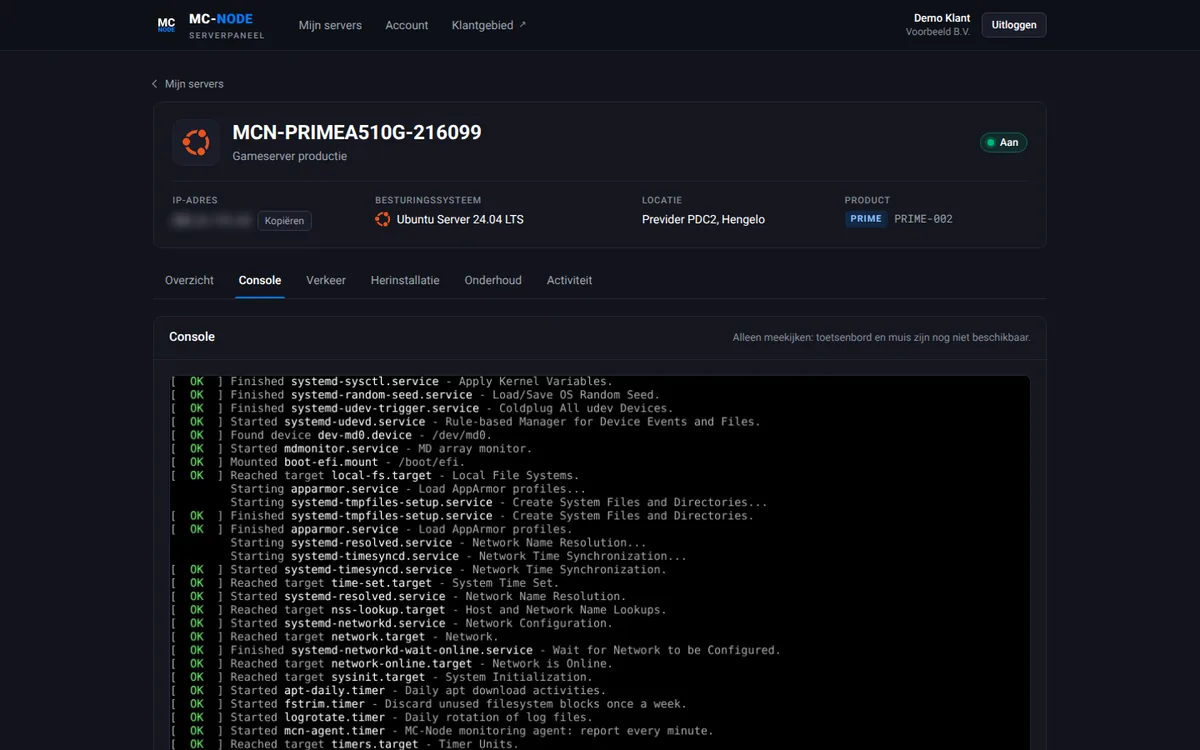The height and width of the screenshot is (750, 1200).
Task: Click the external link arrow beside Klantgebied
Action: (522, 25)
